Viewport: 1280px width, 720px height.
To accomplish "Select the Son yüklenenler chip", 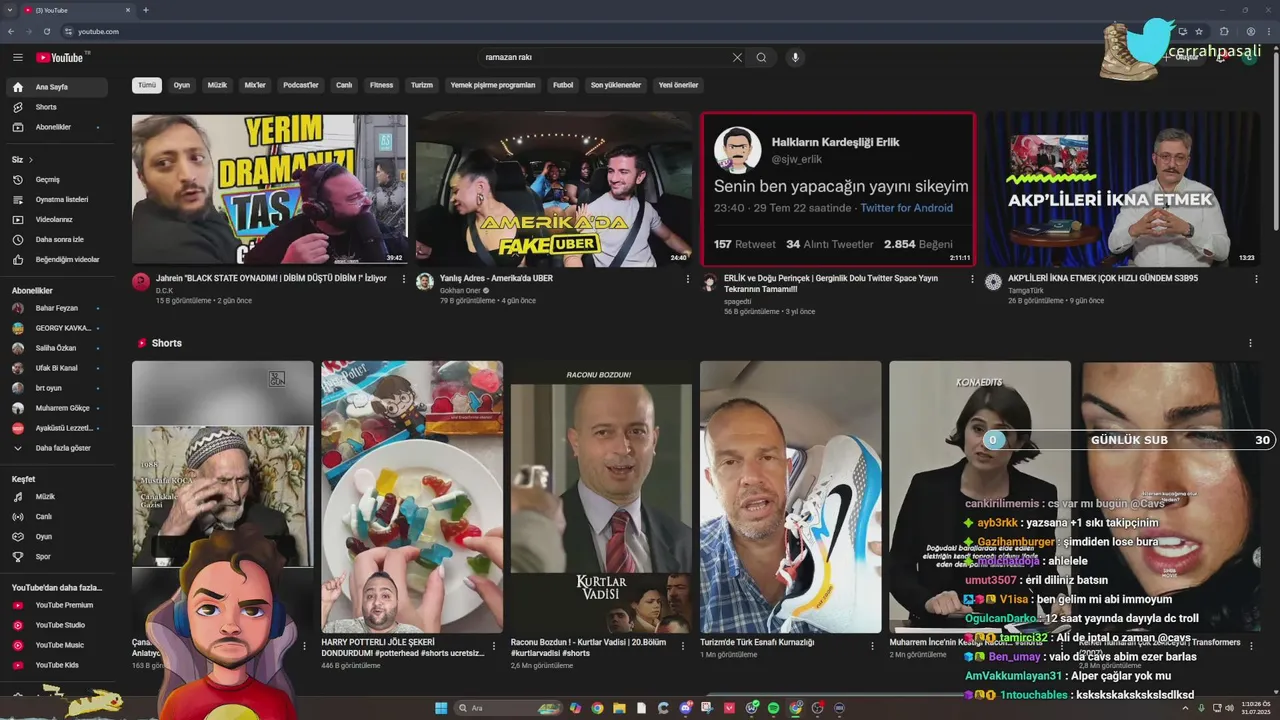I will click(x=616, y=85).
